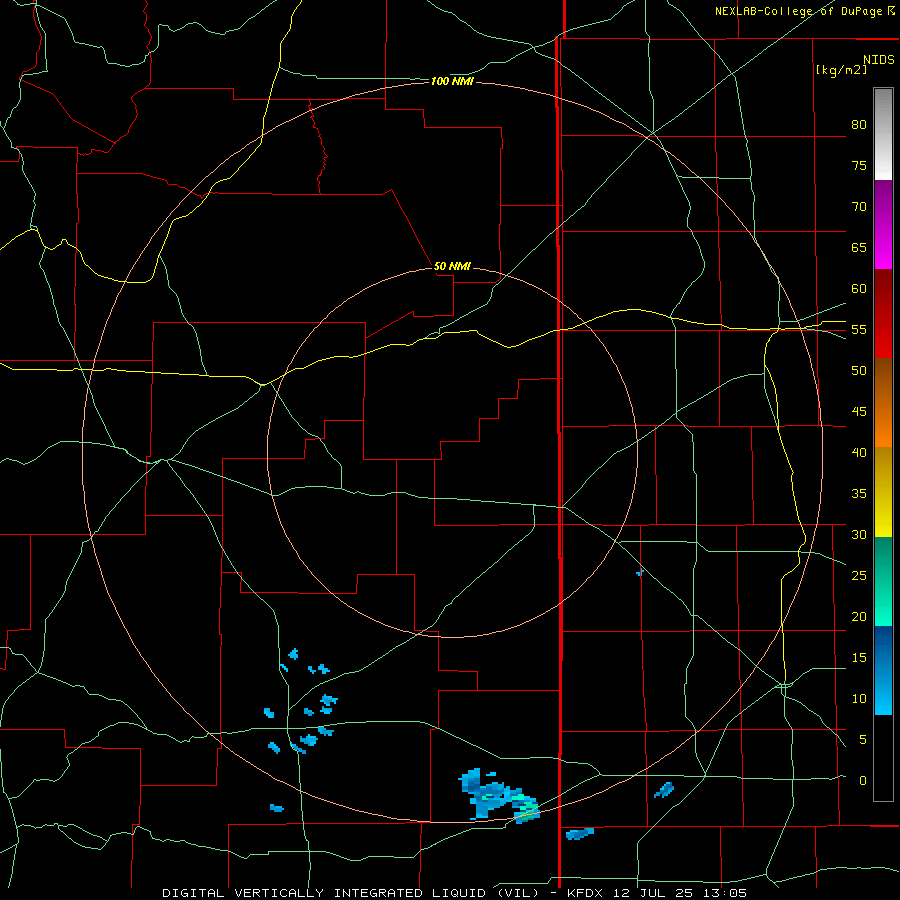Click the 40 value on the color scale
This screenshot has height=900, width=900.
click(859, 452)
